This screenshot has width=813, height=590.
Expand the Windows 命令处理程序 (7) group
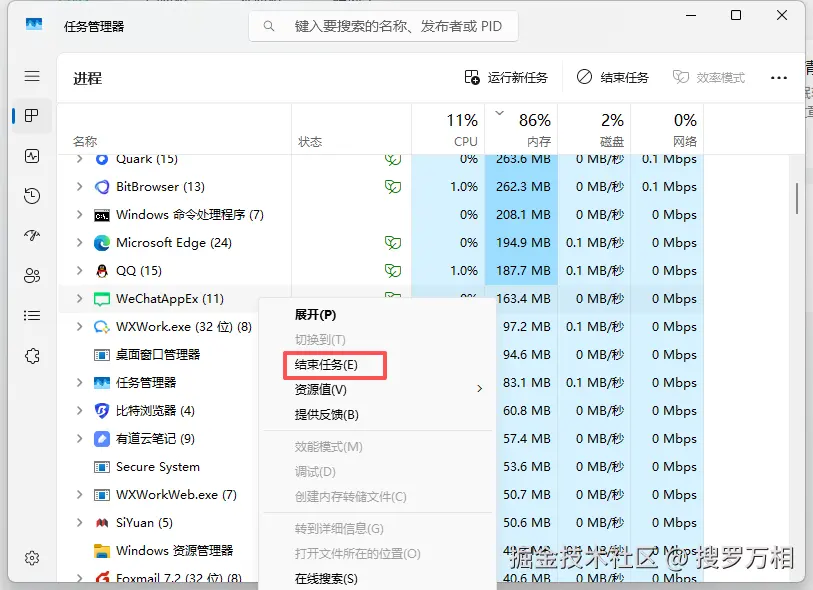pos(79,214)
